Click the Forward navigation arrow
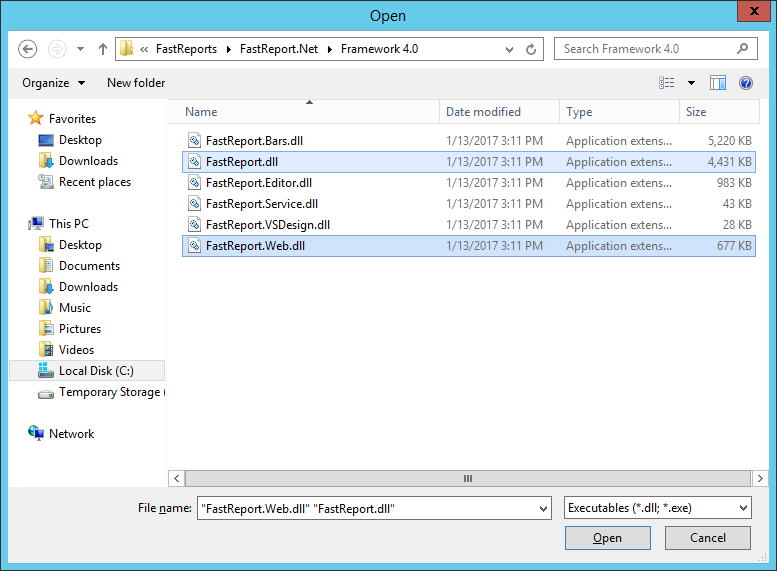This screenshot has height=571, width=777. [x=57, y=49]
